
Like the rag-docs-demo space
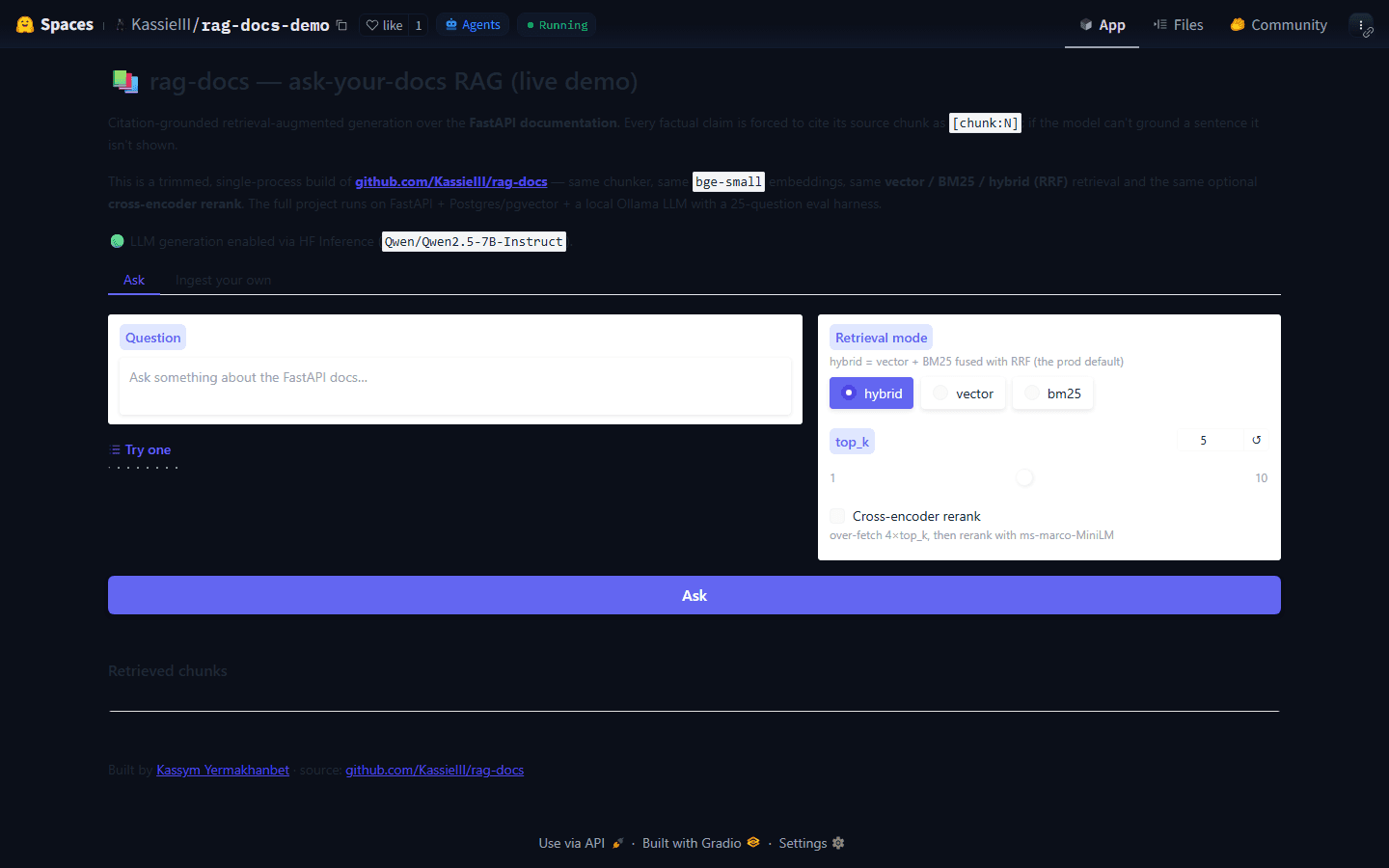(x=384, y=25)
